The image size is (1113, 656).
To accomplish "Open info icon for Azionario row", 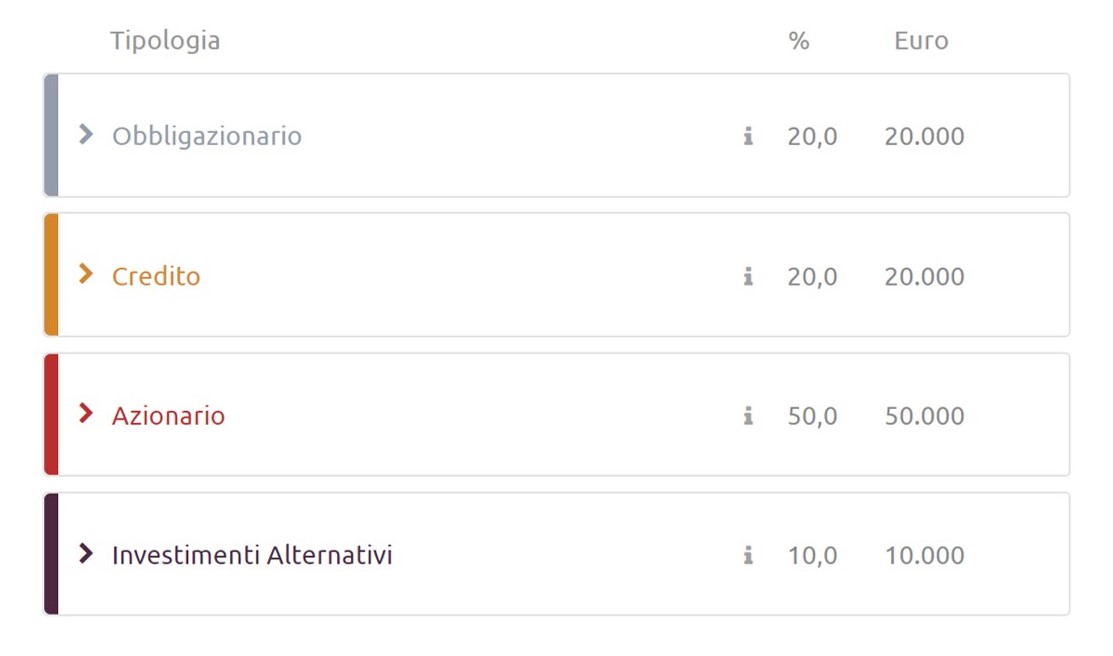I will [748, 415].
